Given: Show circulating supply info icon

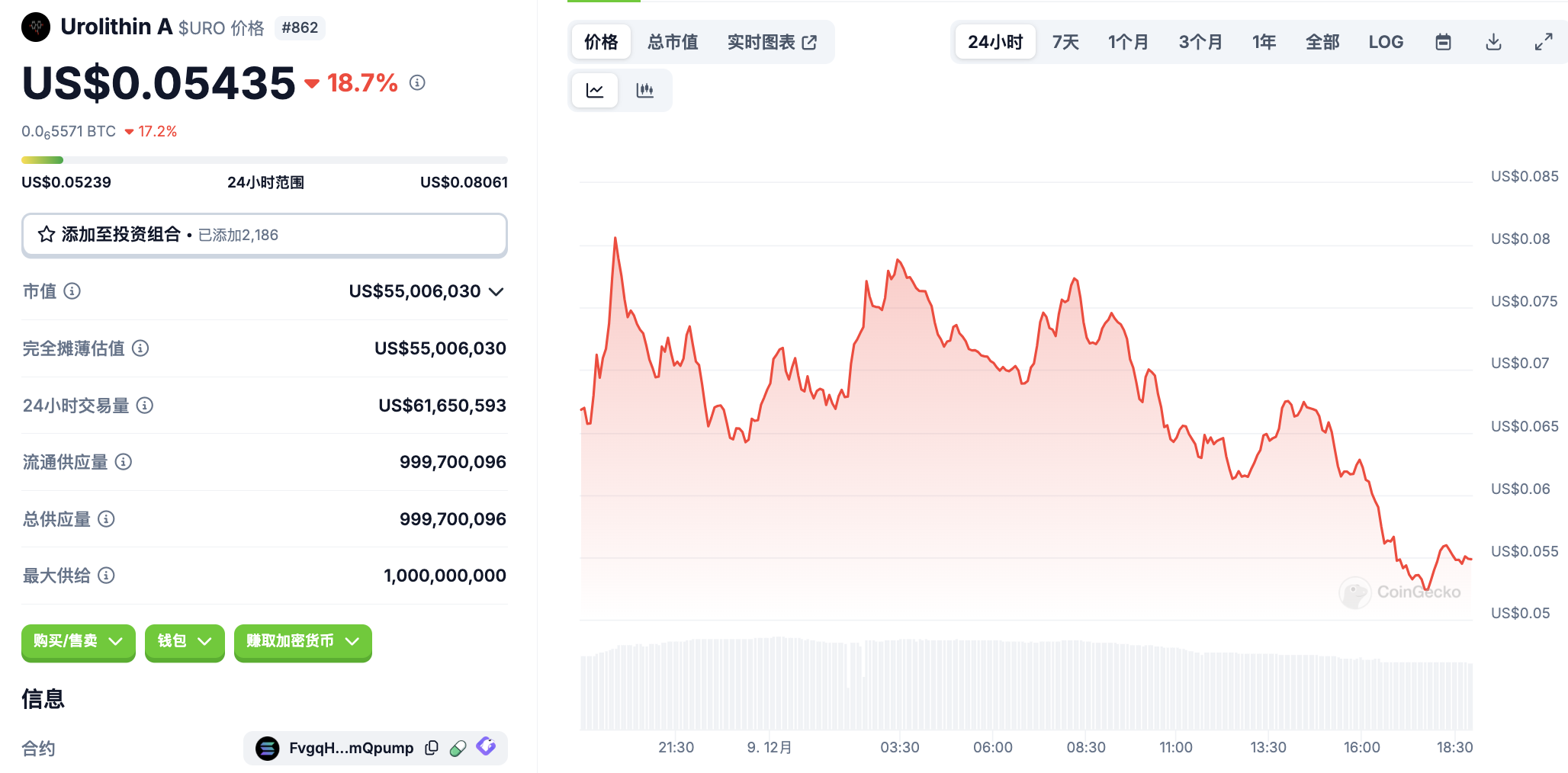Looking at the screenshot, I should [x=124, y=462].
